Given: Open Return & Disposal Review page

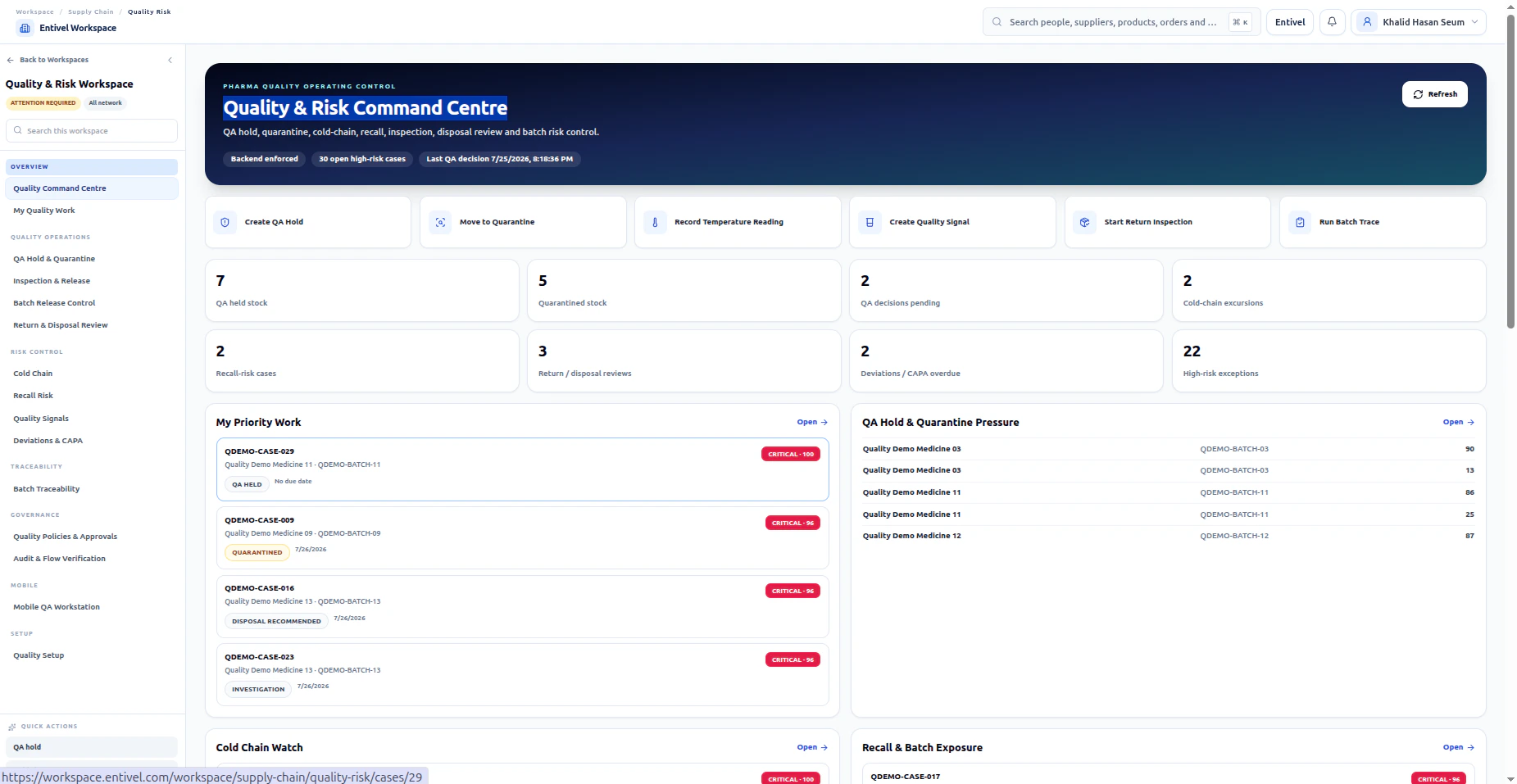Looking at the screenshot, I should pyautogui.click(x=92, y=325).
